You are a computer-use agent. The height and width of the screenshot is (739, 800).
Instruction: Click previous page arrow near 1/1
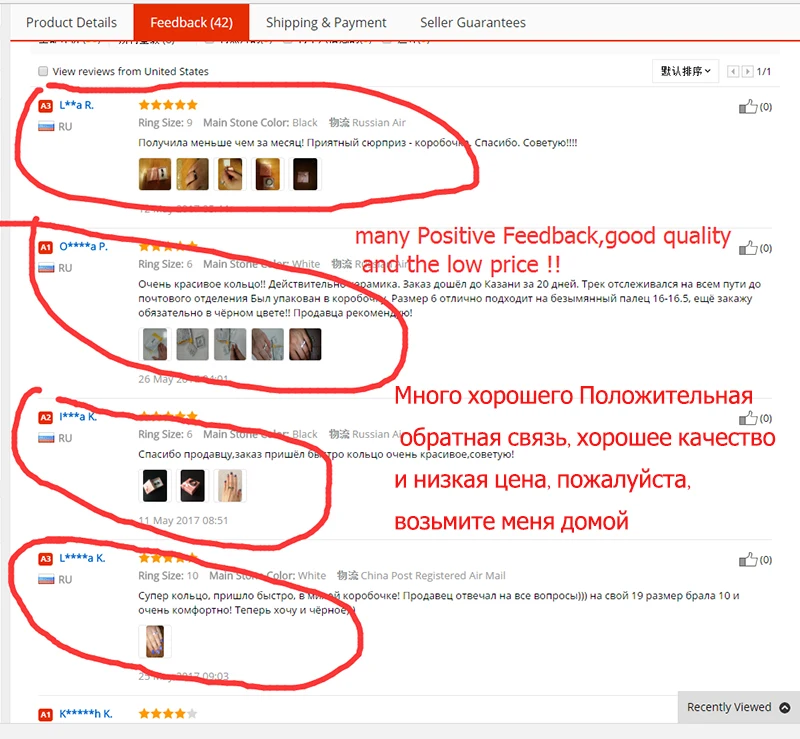733,71
